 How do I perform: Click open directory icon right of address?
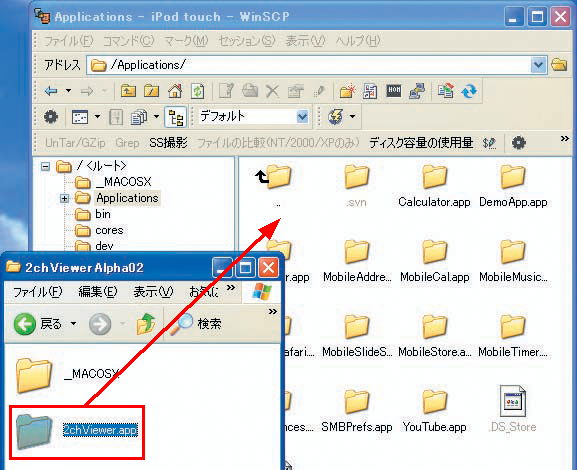(559, 65)
